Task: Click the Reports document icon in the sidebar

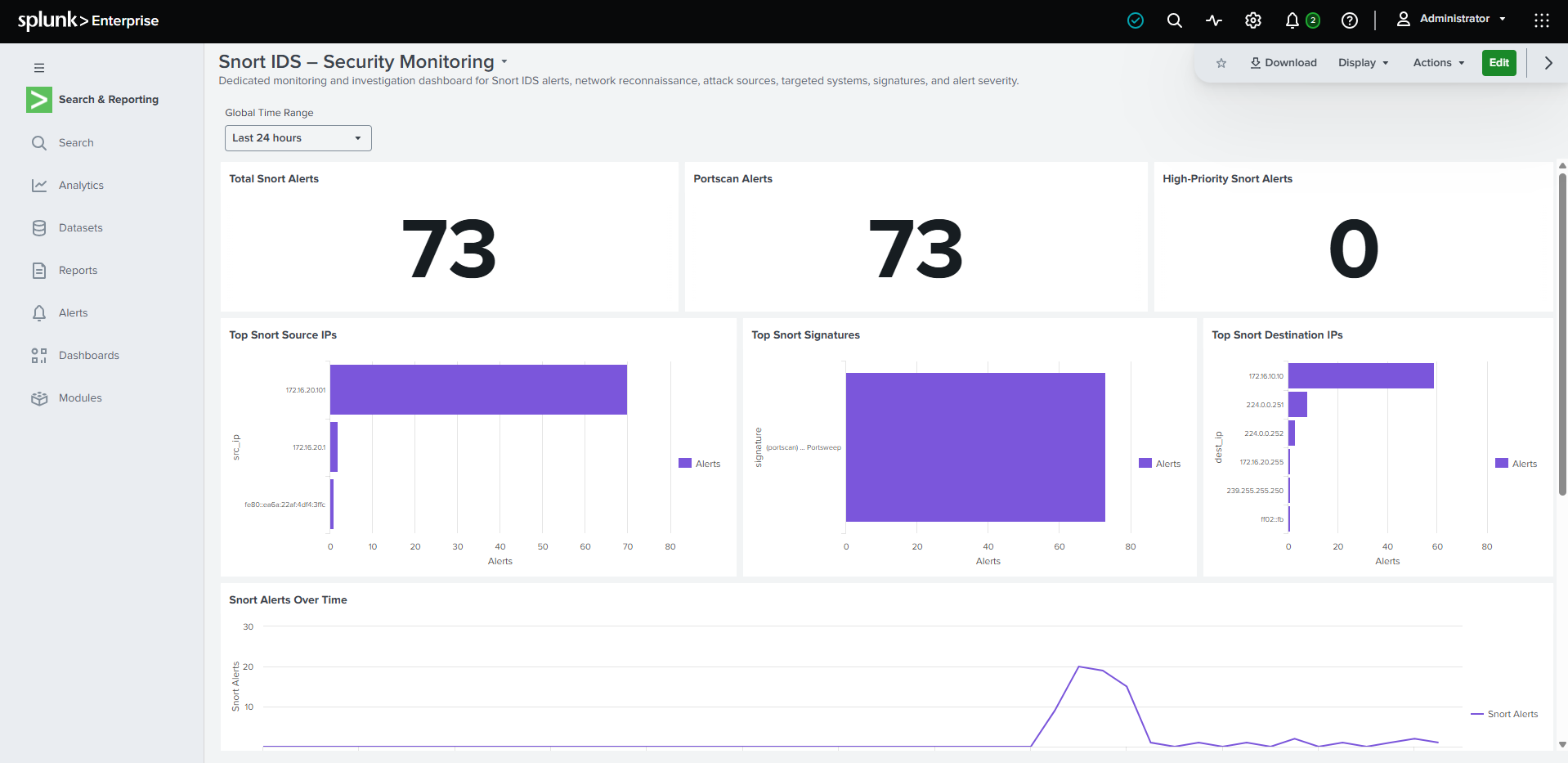Action: 39,271
